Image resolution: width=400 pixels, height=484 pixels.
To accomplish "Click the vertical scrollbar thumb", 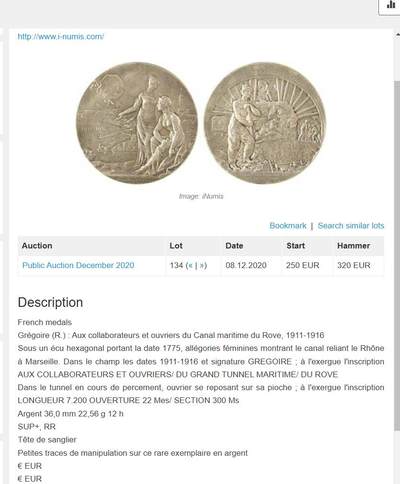I will coord(397,255).
